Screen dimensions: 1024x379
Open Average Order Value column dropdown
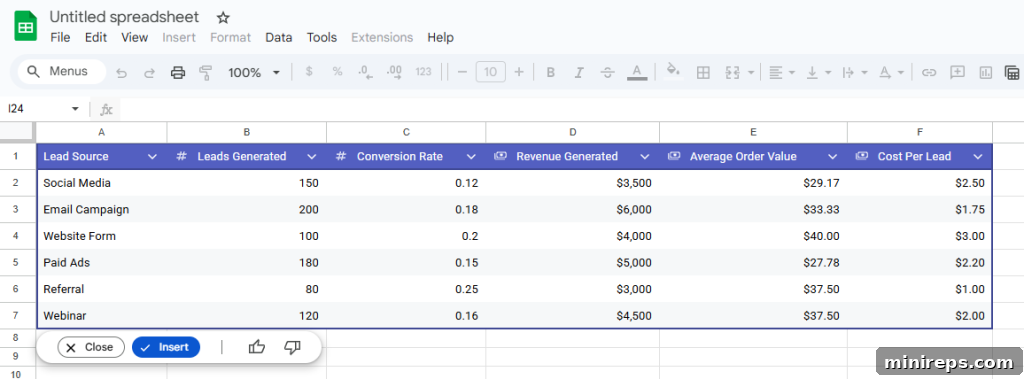[x=833, y=157]
